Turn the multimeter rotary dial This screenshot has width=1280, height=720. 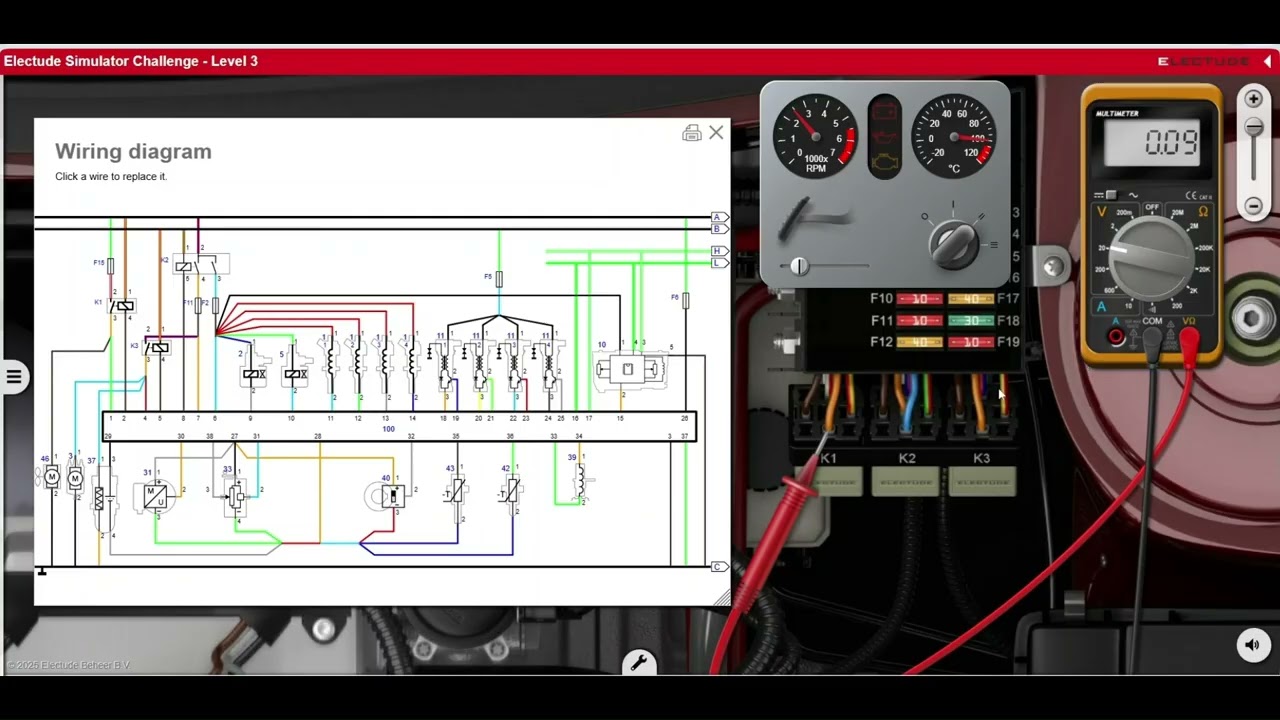[1152, 258]
